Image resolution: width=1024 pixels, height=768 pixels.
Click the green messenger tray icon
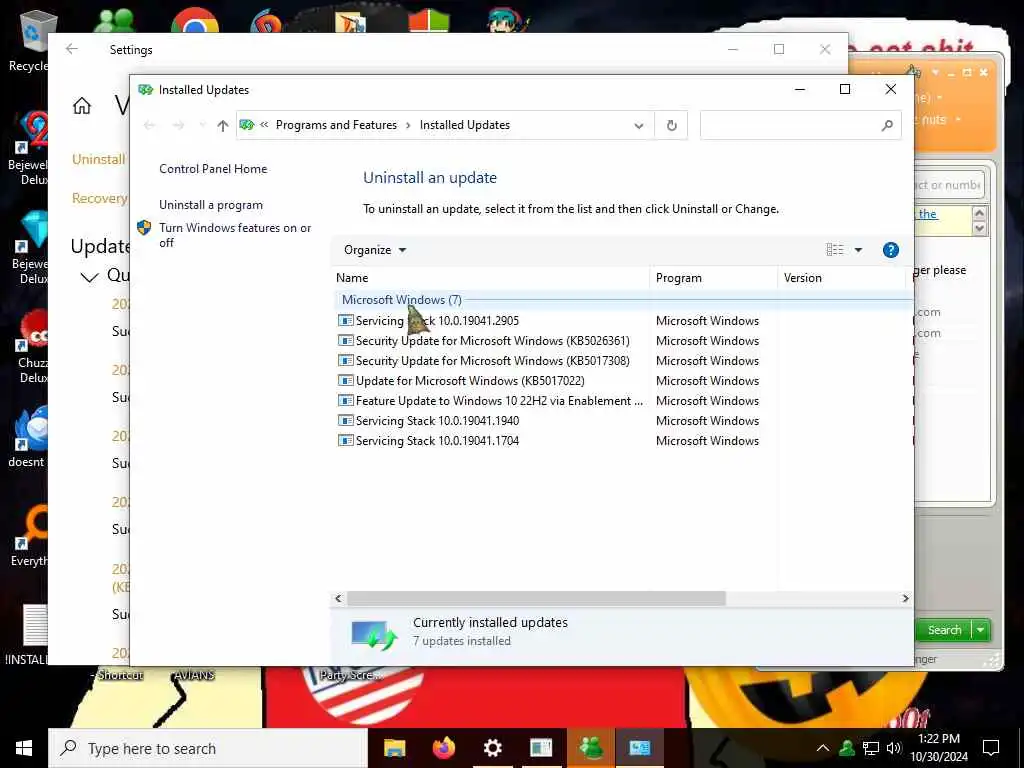(x=847, y=748)
